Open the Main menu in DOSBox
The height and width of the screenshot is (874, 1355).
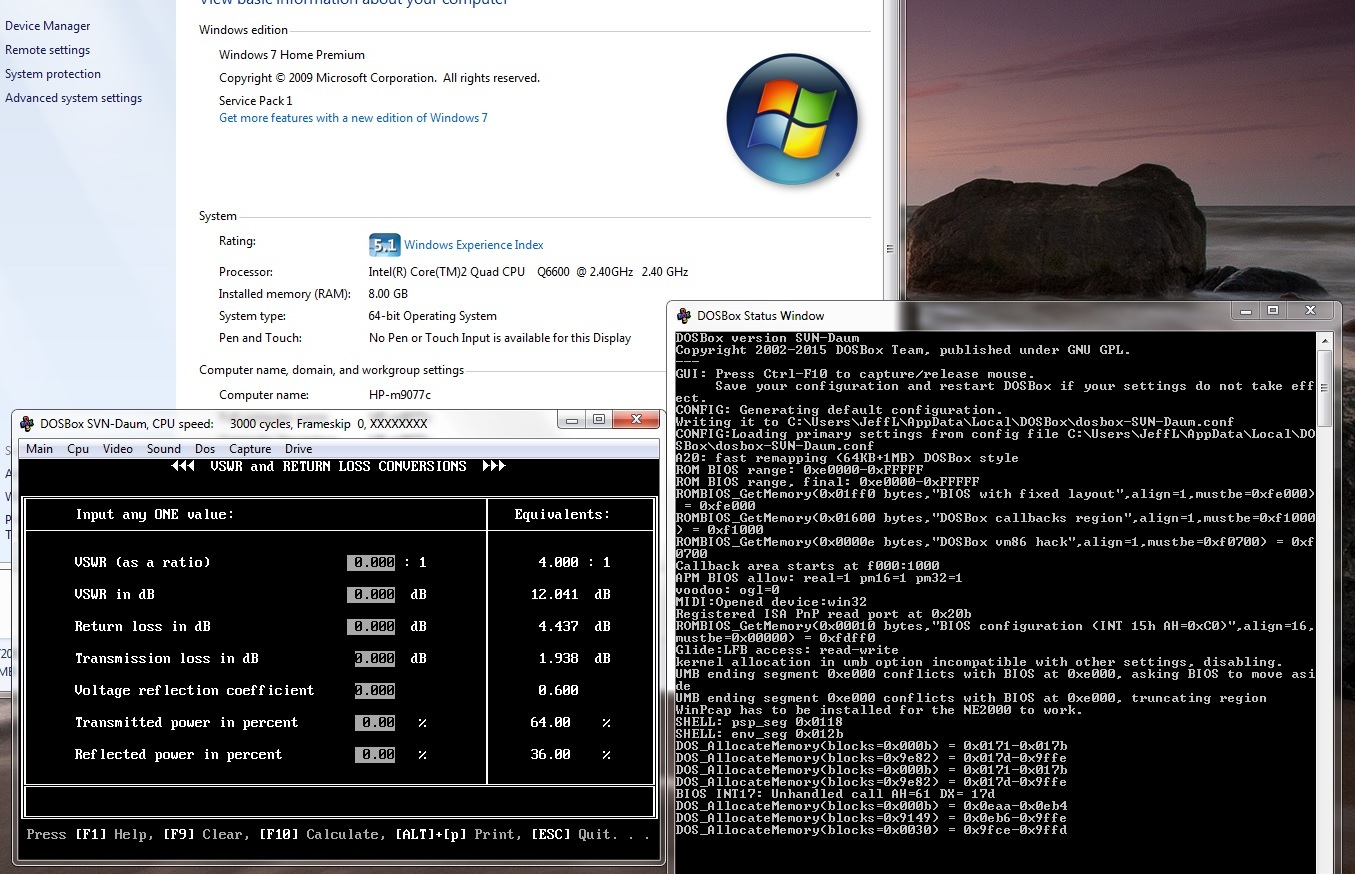pos(40,449)
